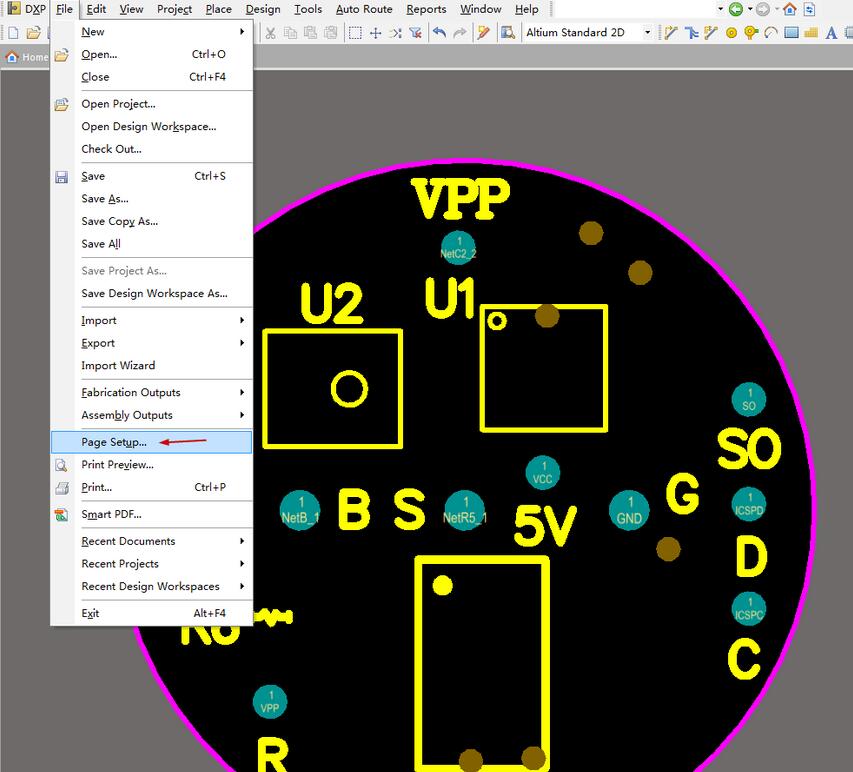Choose Save All from File menu
853x772 pixels.
151,244
